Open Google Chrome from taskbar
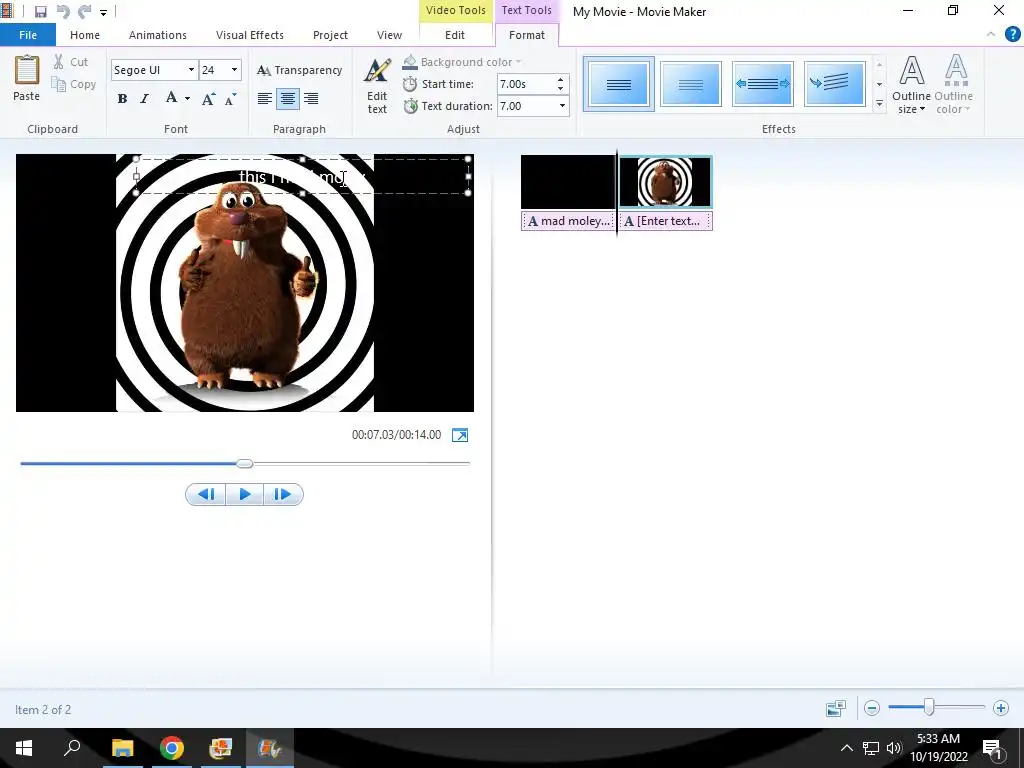The image size is (1024, 768). (172, 748)
